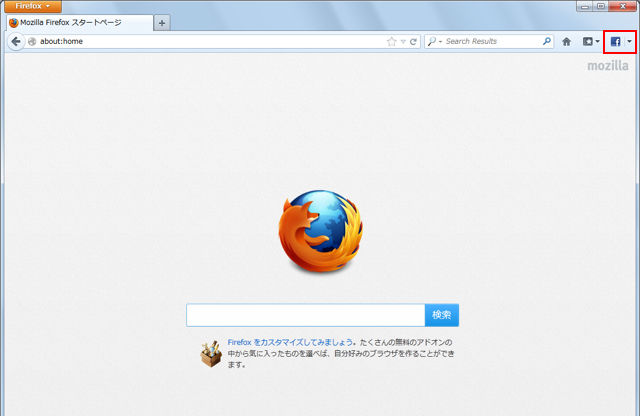Viewport: 640px width, 416px height.
Task: Open the search engine selector dropdown
Action: (x=435, y=41)
